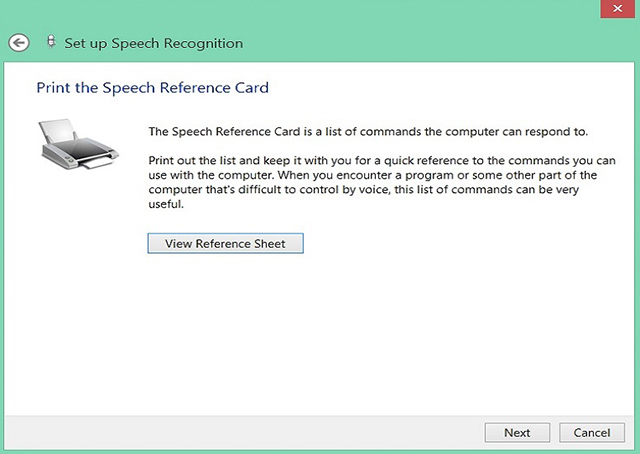The width and height of the screenshot is (640, 454).
Task: Select the 'Print the Speech Reference Card' heading
Action: (153, 88)
